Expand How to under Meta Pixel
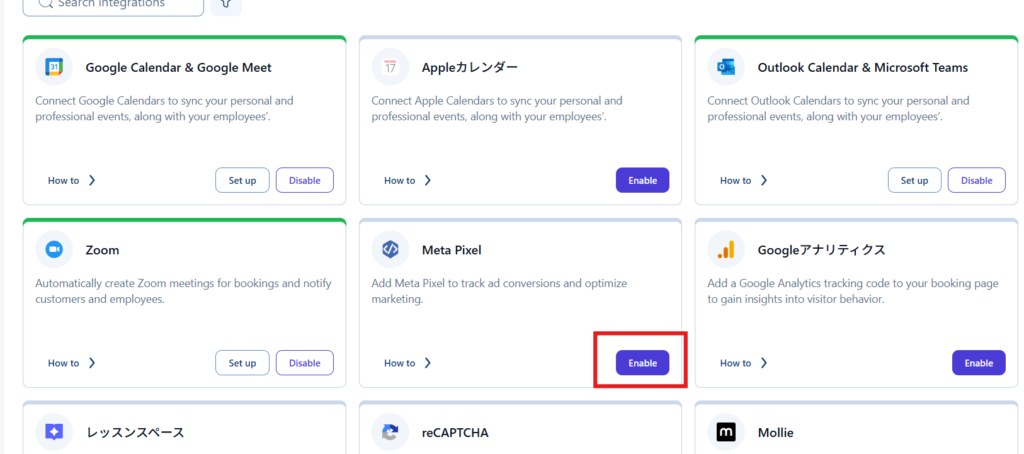This screenshot has height=454, width=1024. pyautogui.click(x=408, y=363)
